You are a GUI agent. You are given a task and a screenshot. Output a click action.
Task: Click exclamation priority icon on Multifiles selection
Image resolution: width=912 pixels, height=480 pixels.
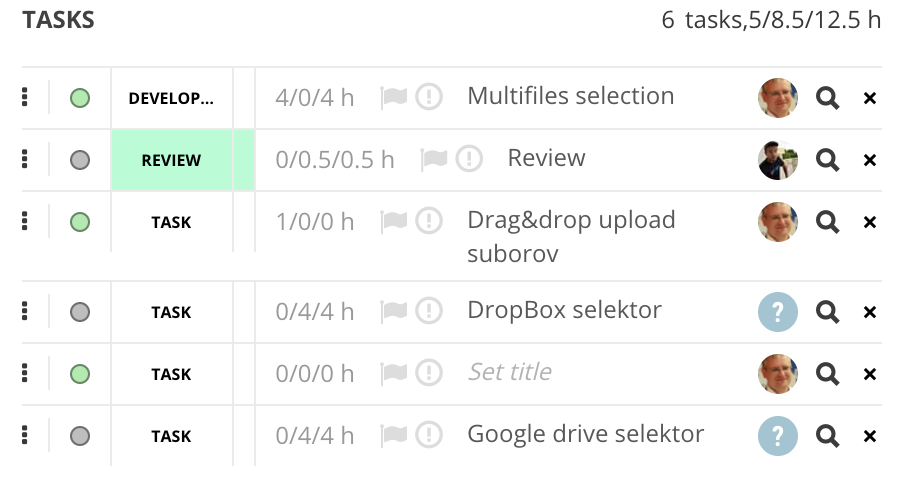pyautogui.click(x=429, y=97)
